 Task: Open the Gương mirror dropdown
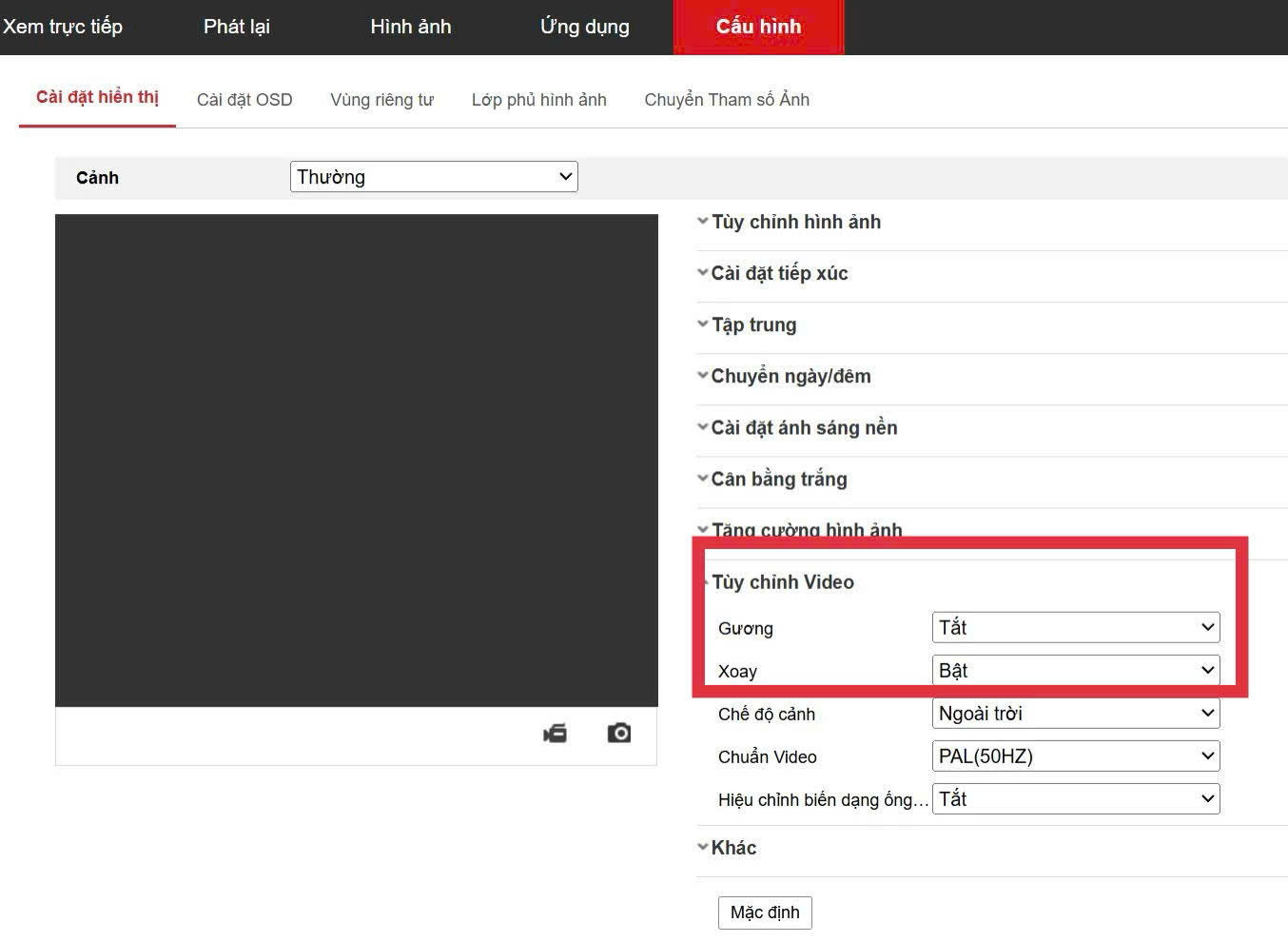[1075, 627]
